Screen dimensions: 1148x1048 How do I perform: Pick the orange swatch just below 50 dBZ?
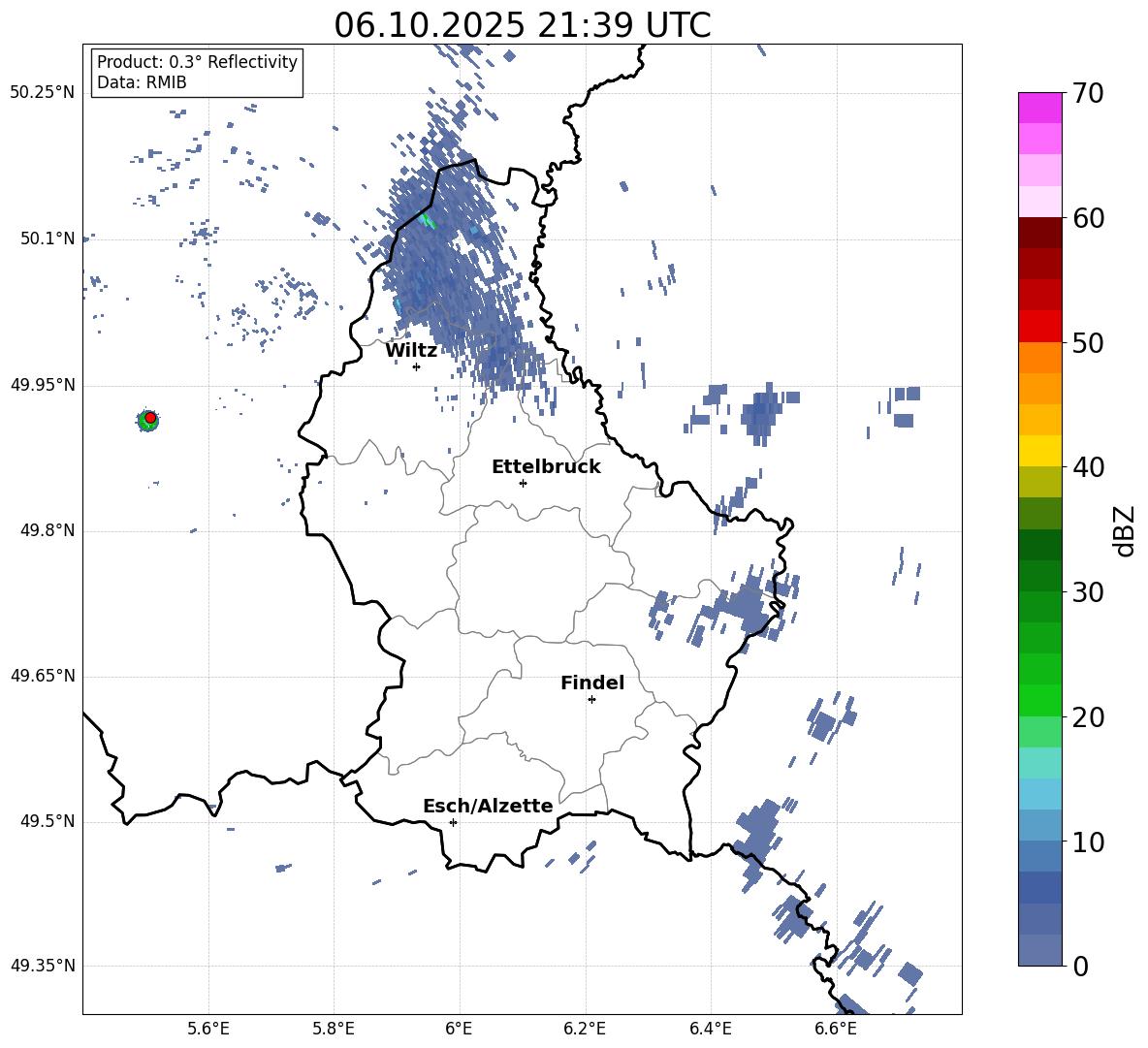point(1039,358)
